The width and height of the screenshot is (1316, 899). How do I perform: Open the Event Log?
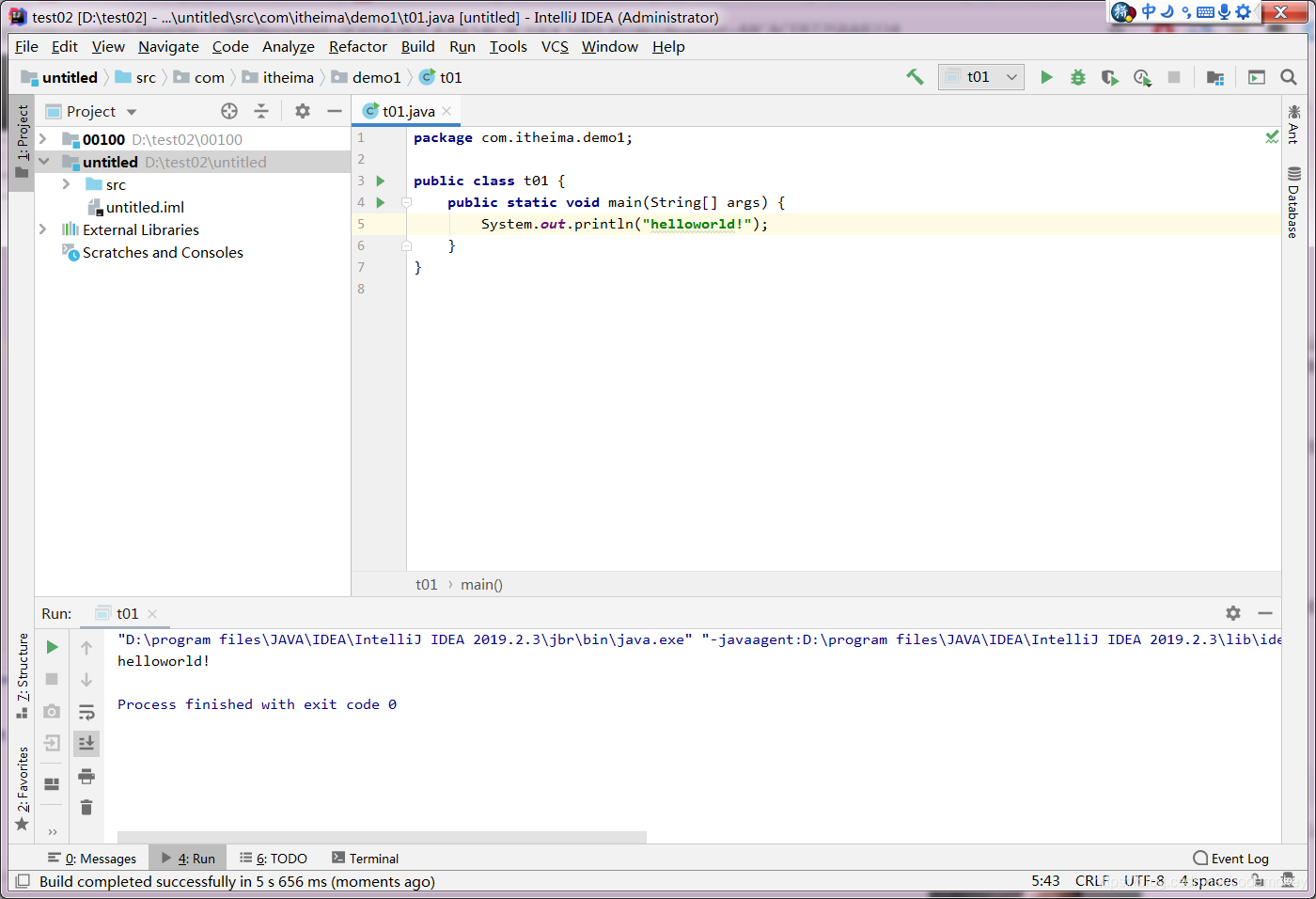1231,859
